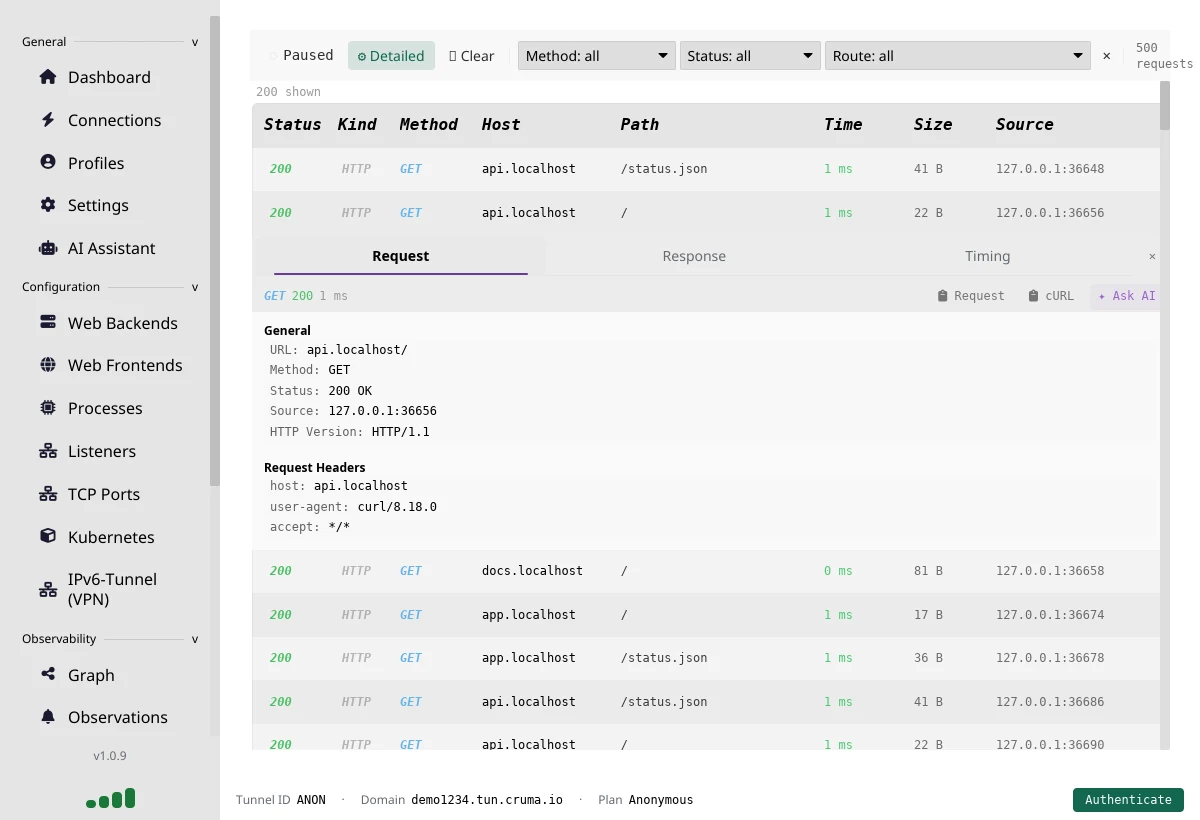Collapse the Observability sidebar section
Image resolution: width=1200 pixels, height=820 pixels.
tap(110, 639)
